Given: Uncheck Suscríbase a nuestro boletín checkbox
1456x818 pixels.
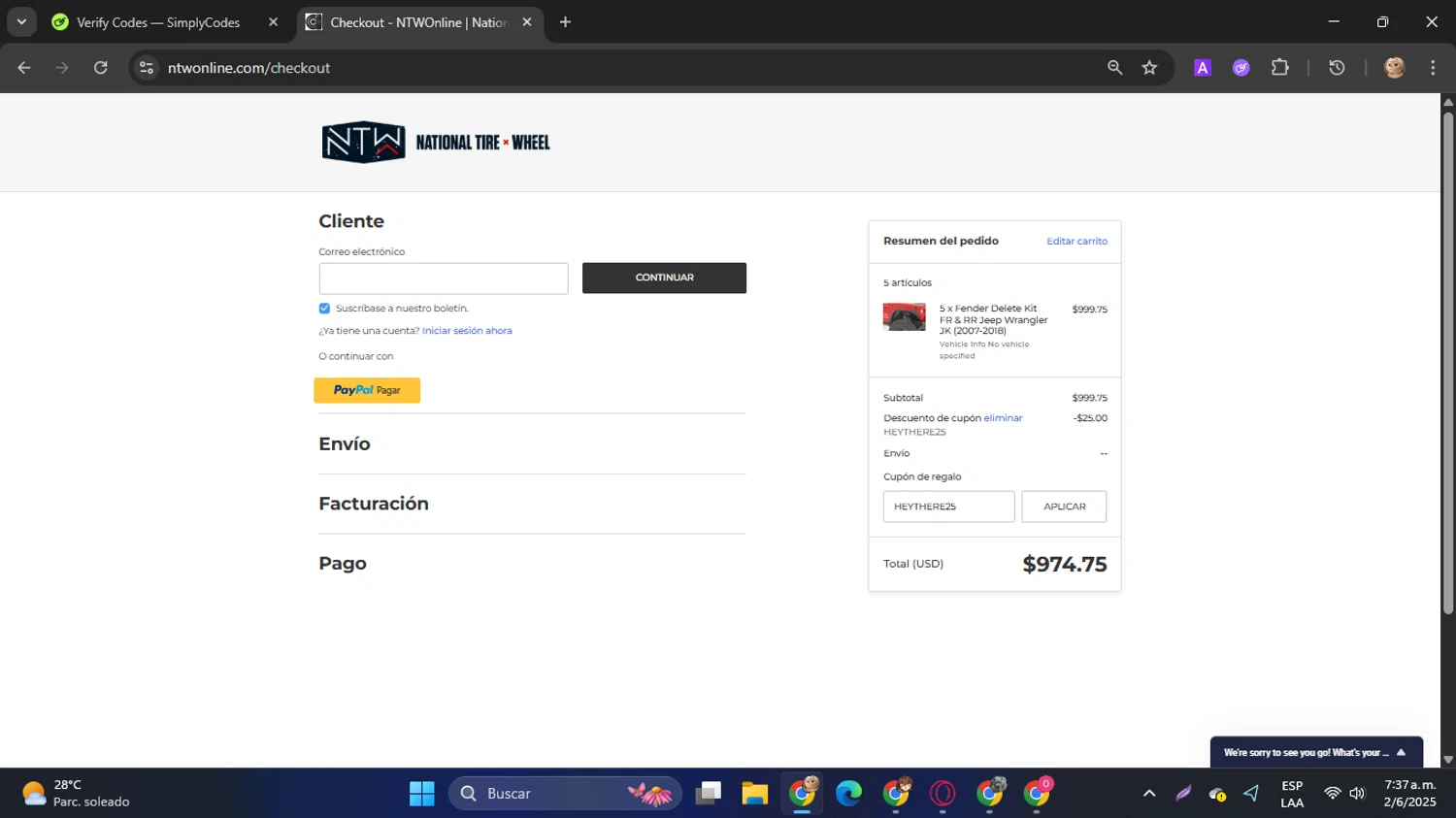Looking at the screenshot, I should point(324,309).
